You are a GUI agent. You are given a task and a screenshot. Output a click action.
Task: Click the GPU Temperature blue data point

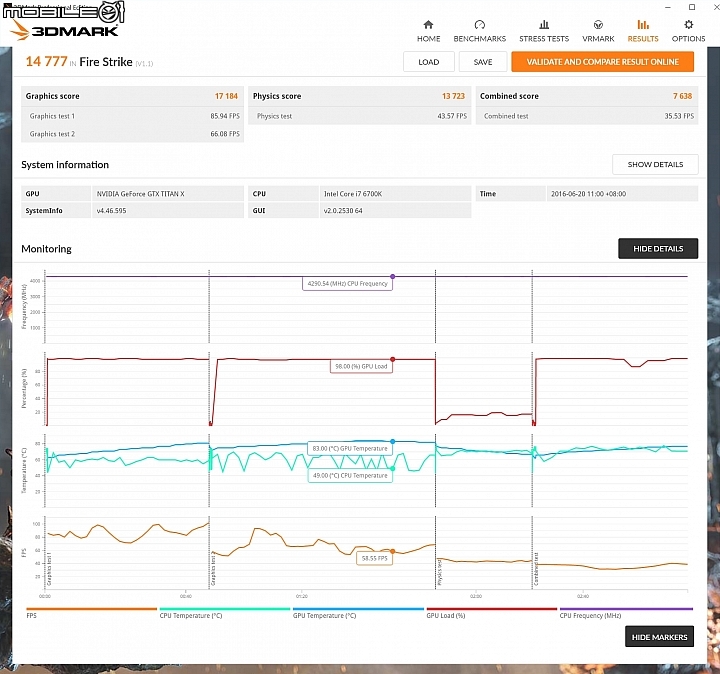[393, 441]
